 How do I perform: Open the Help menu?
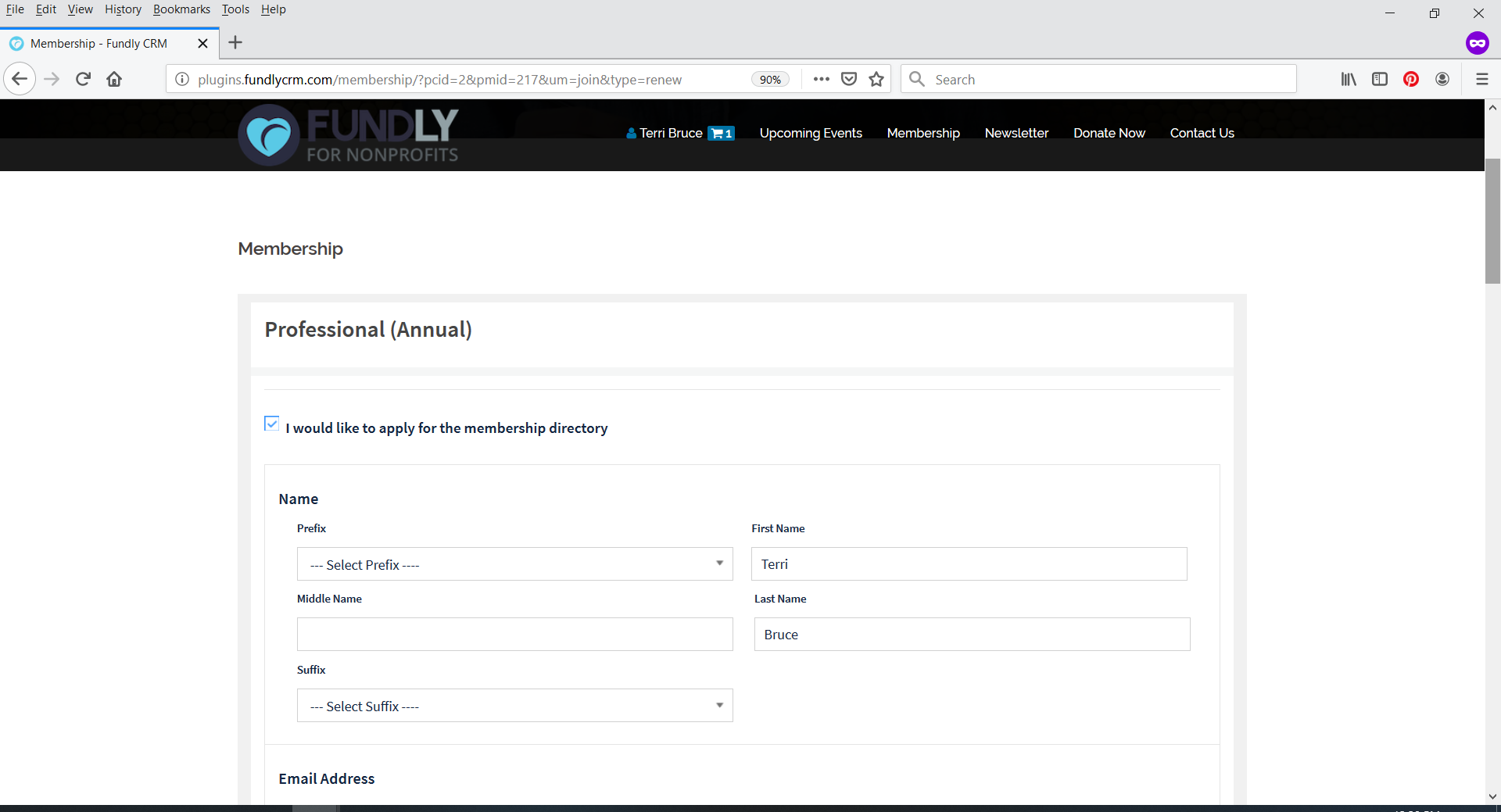click(x=274, y=9)
